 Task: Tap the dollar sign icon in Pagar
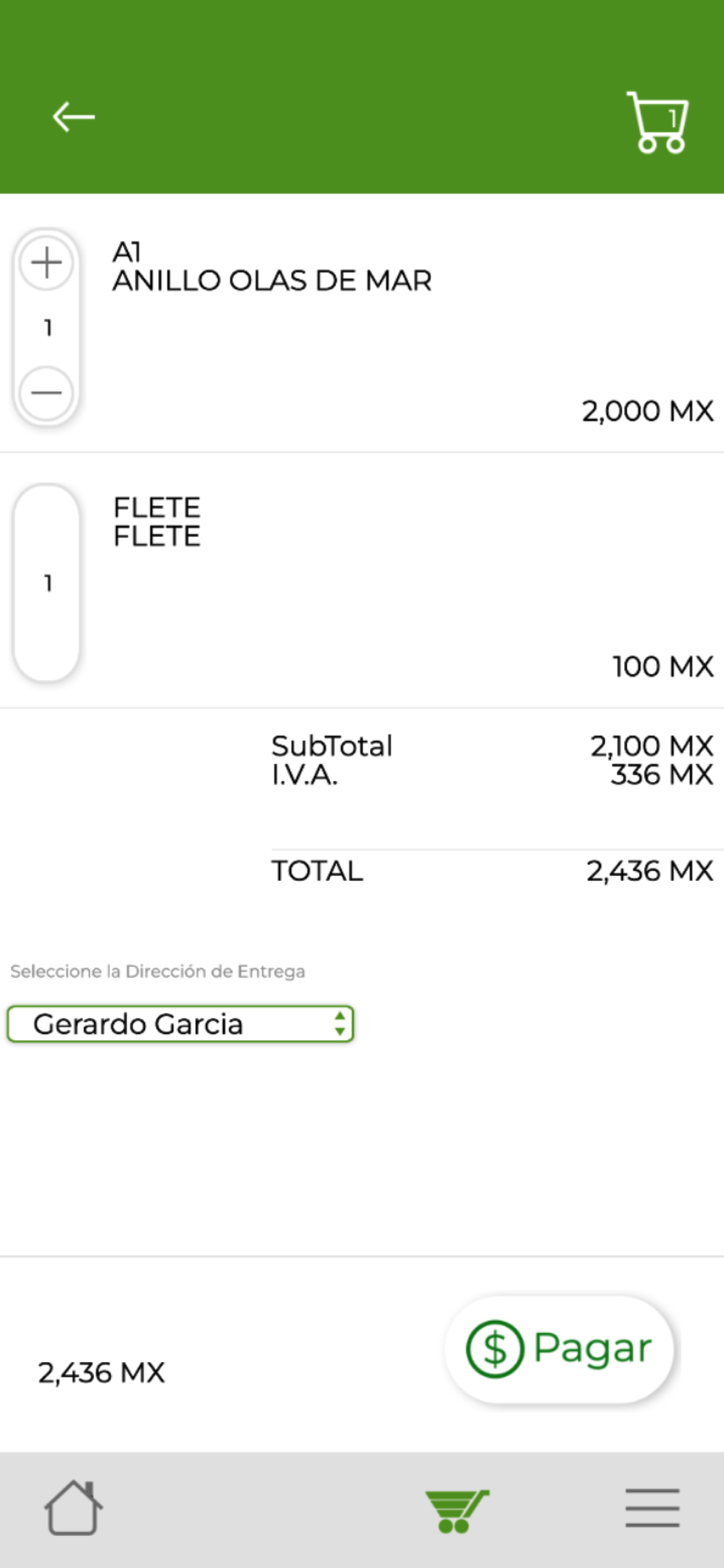[x=495, y=1349]
